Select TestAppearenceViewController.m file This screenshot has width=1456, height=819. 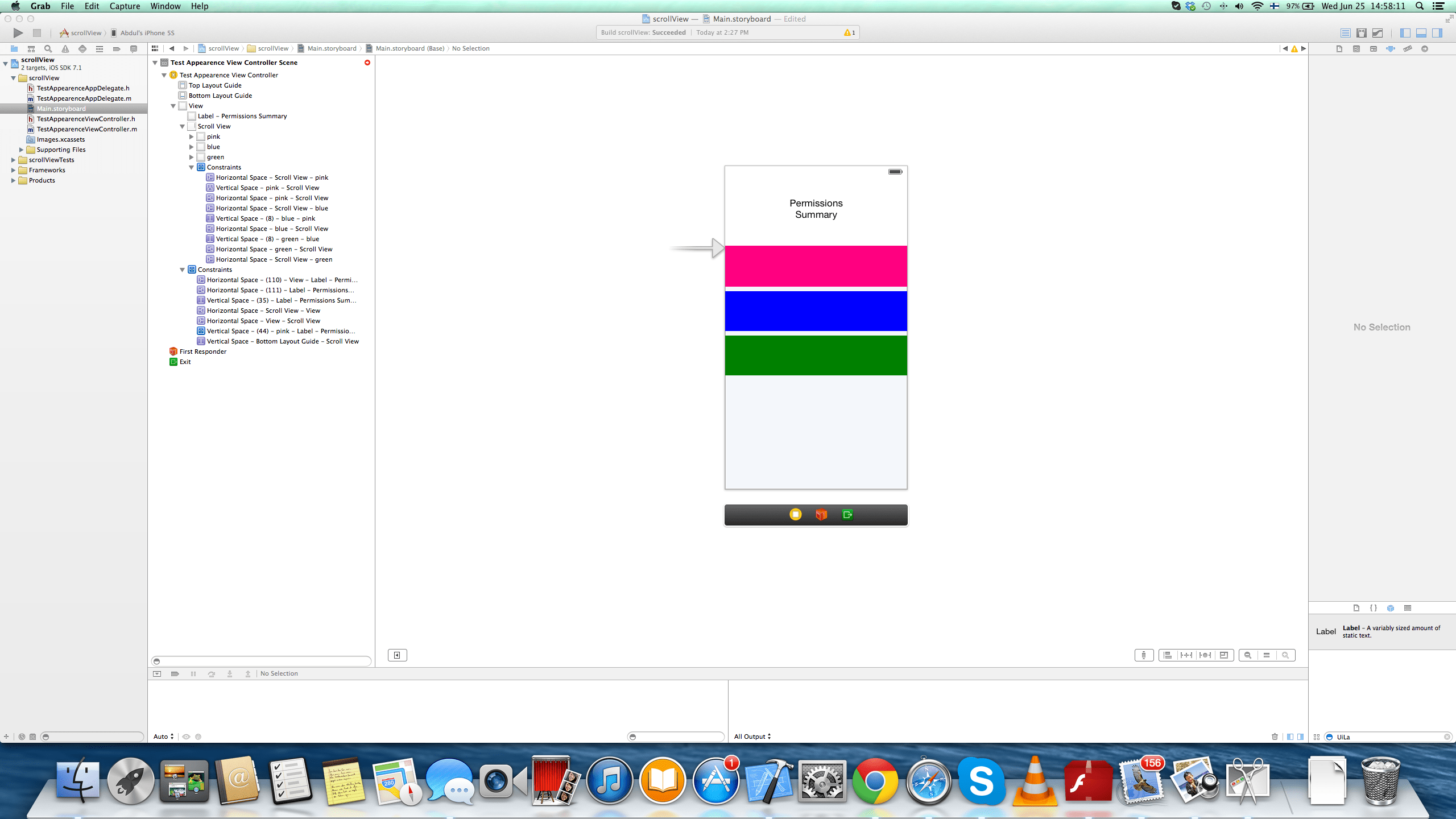(x=86, y=129)
